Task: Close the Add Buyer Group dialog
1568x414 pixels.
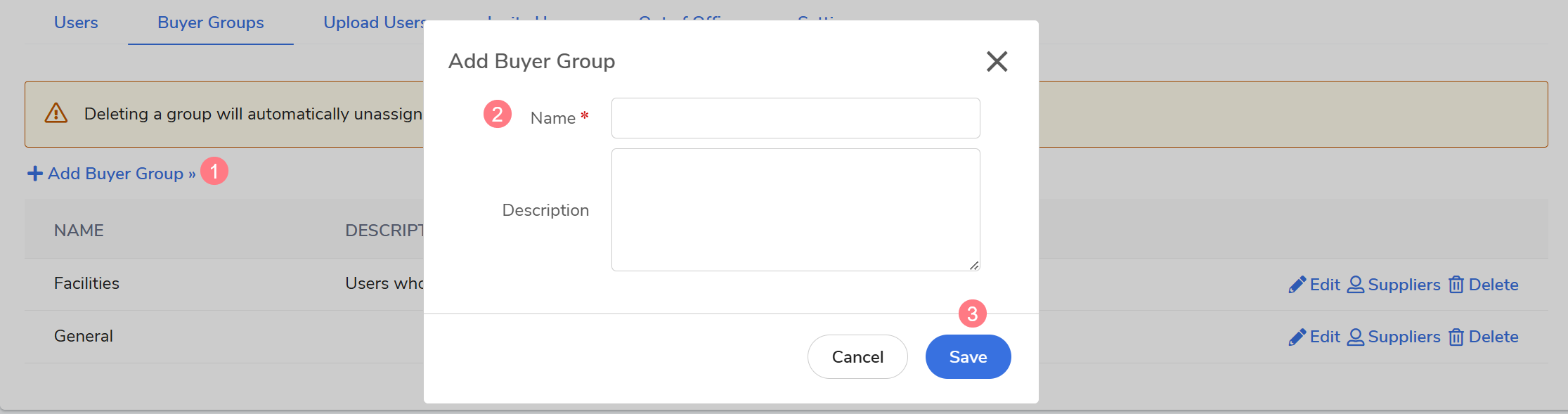Action: coord(997,61)
